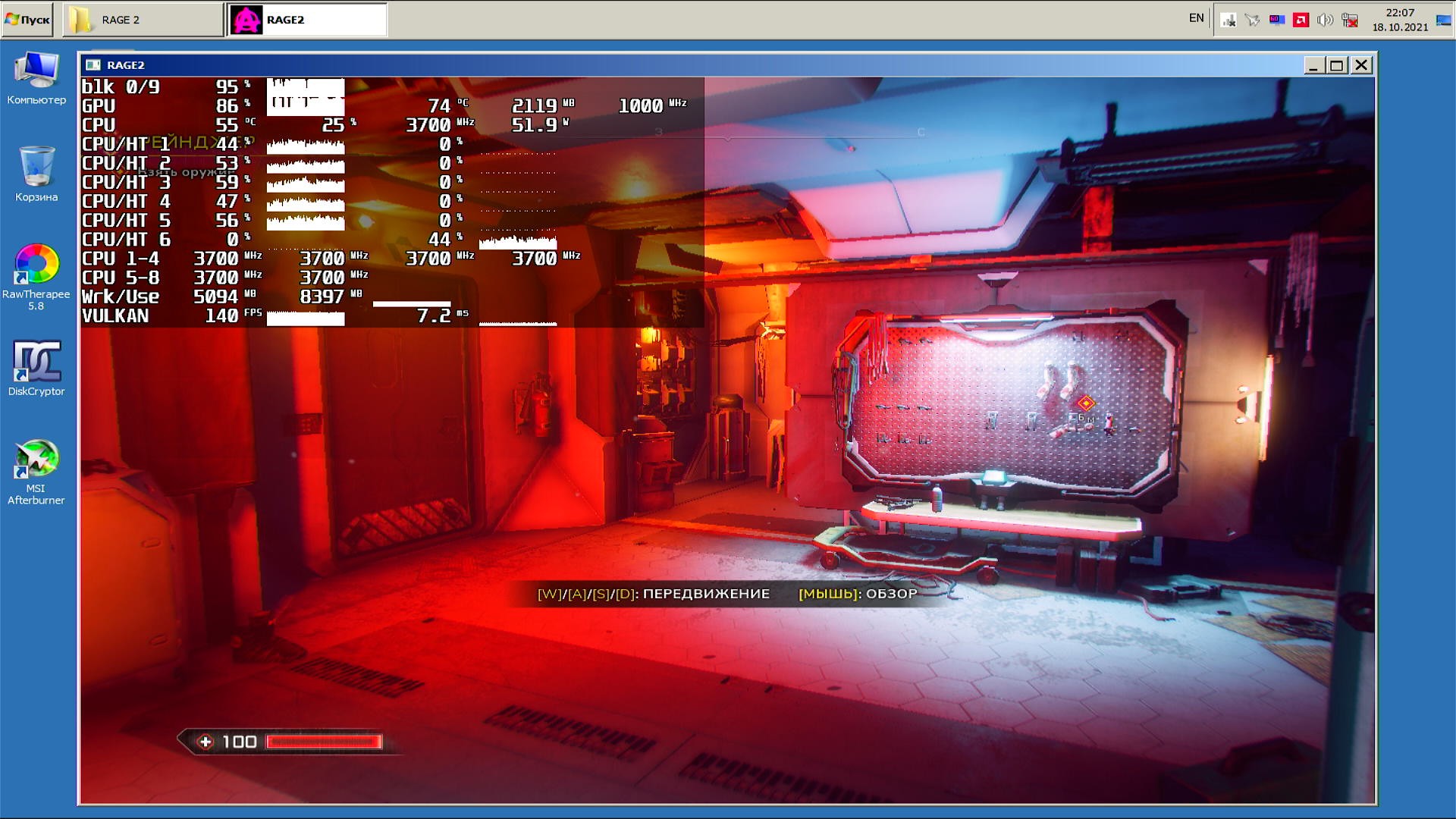The image size is (1456, 819).
Task: Switch to RAGE 2 folder taskbar button
Action: click(x=143, y=20)
